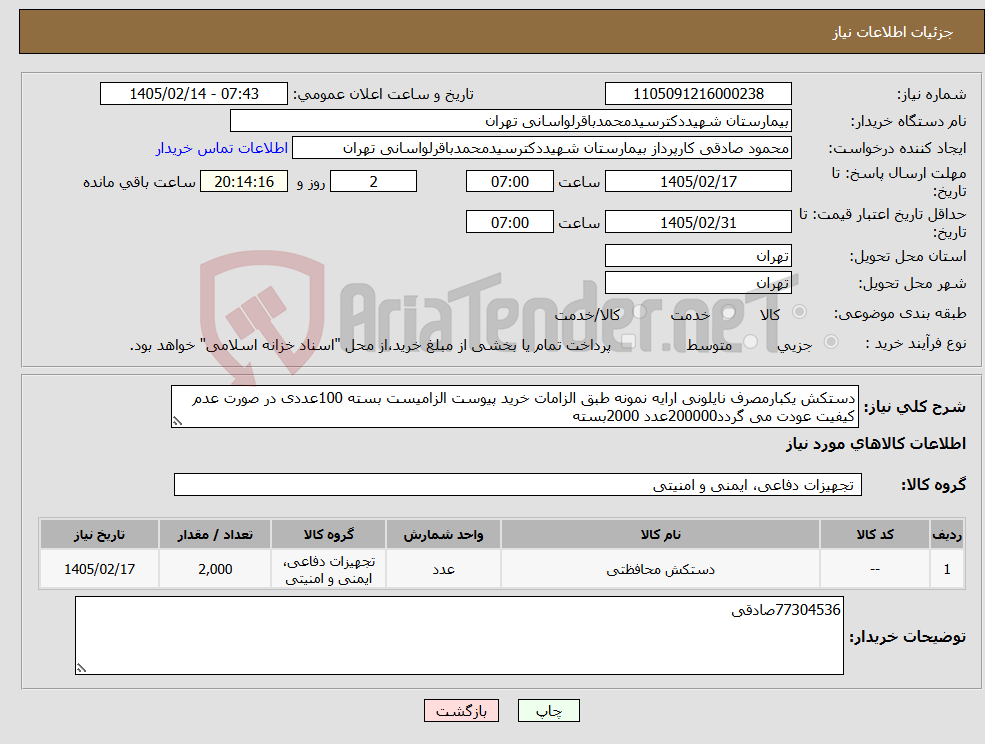Click the شماره نیاز number field
The image size is (985, 744).
pyautogui.click(x=698, y=94)
